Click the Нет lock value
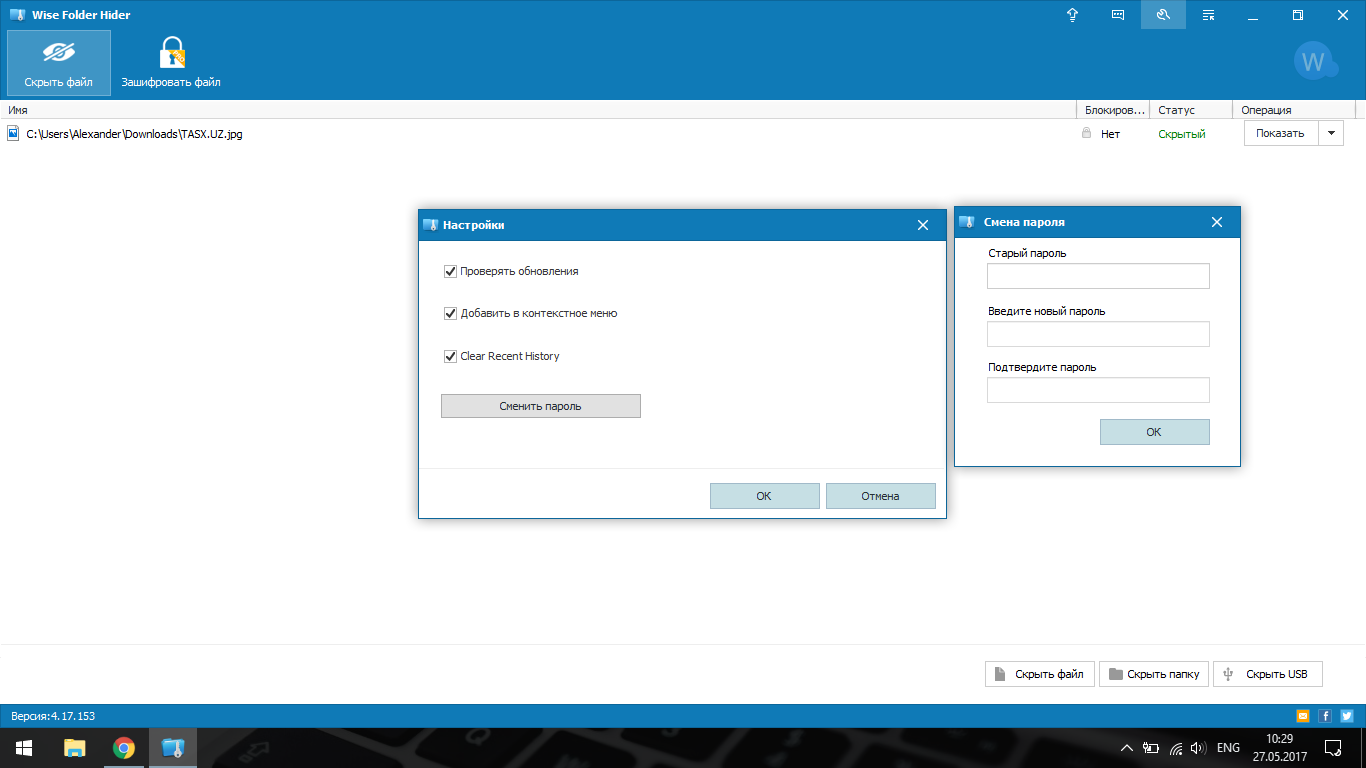 [x=1110, y=134]
